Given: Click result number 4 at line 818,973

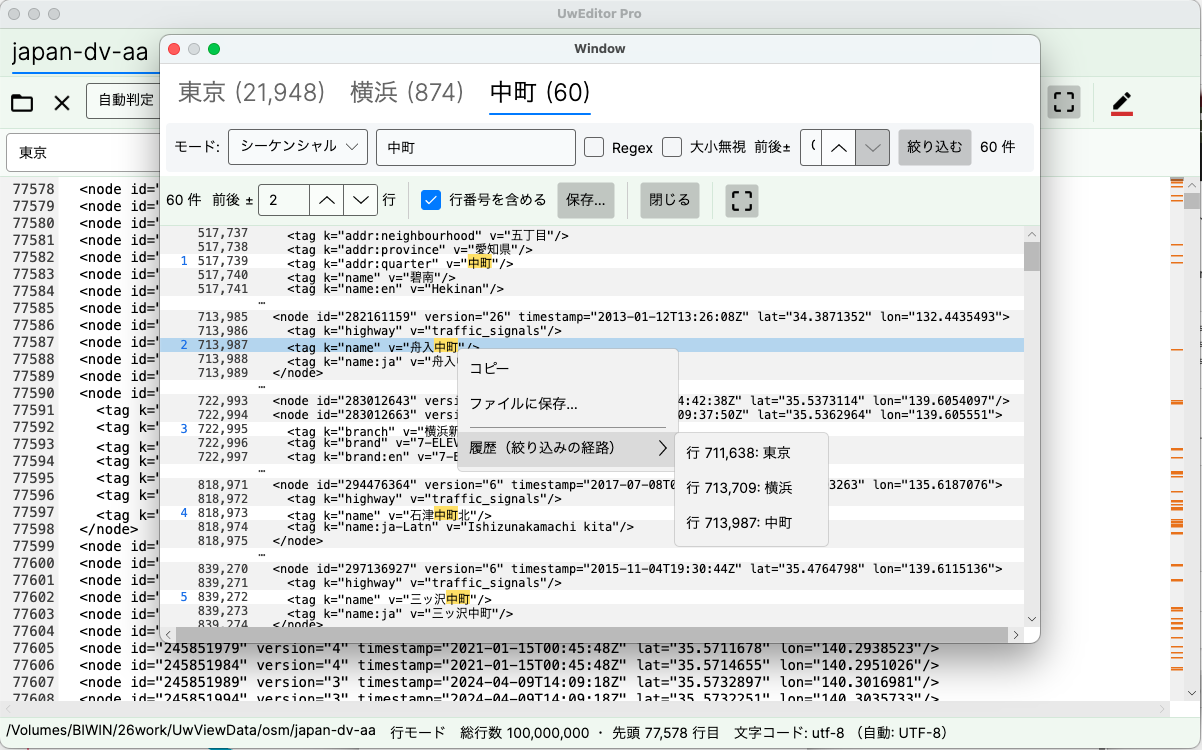Looking at the screenshot, I should pyautogui.click(x=184, y=513).
